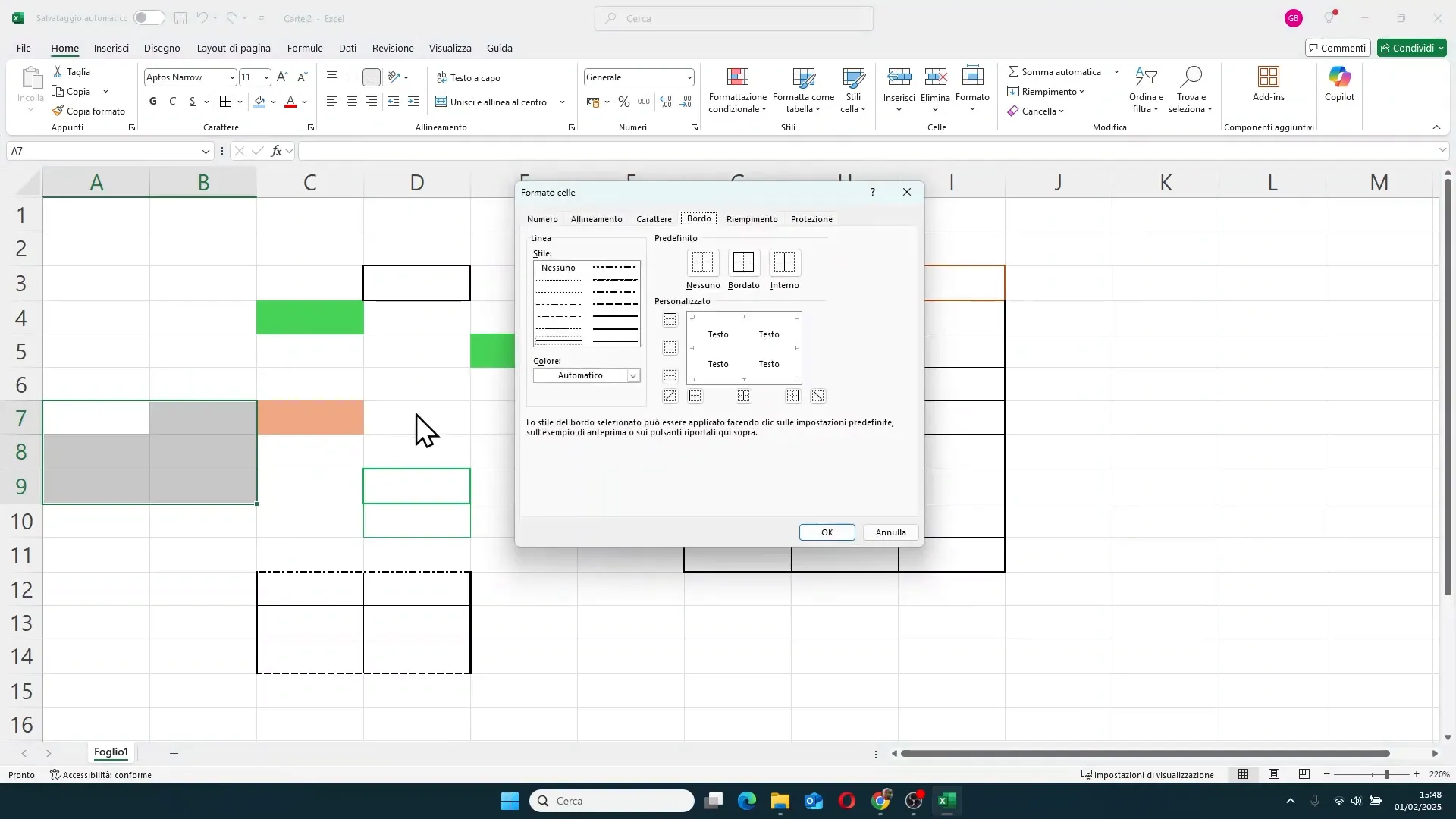Open Ordina e filtra menu

(x=1146, y=90)
